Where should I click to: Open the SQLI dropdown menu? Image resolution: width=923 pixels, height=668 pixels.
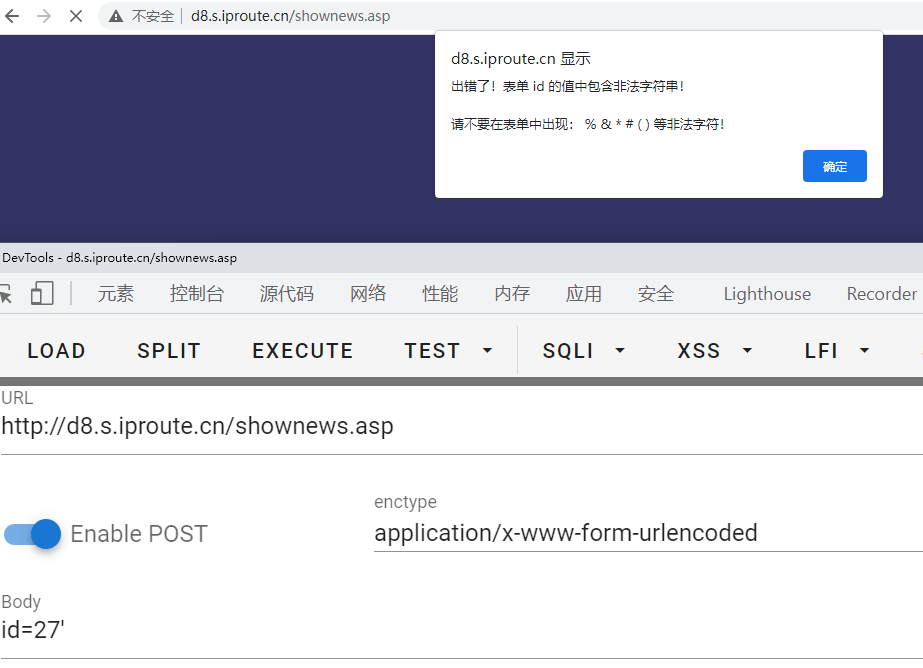tap(583, 351)
